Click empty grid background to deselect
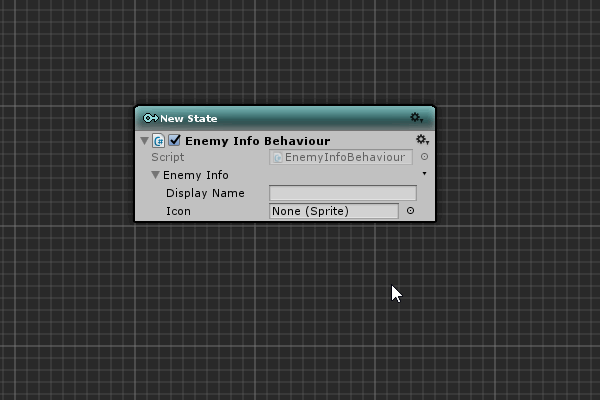 point(500,320)
